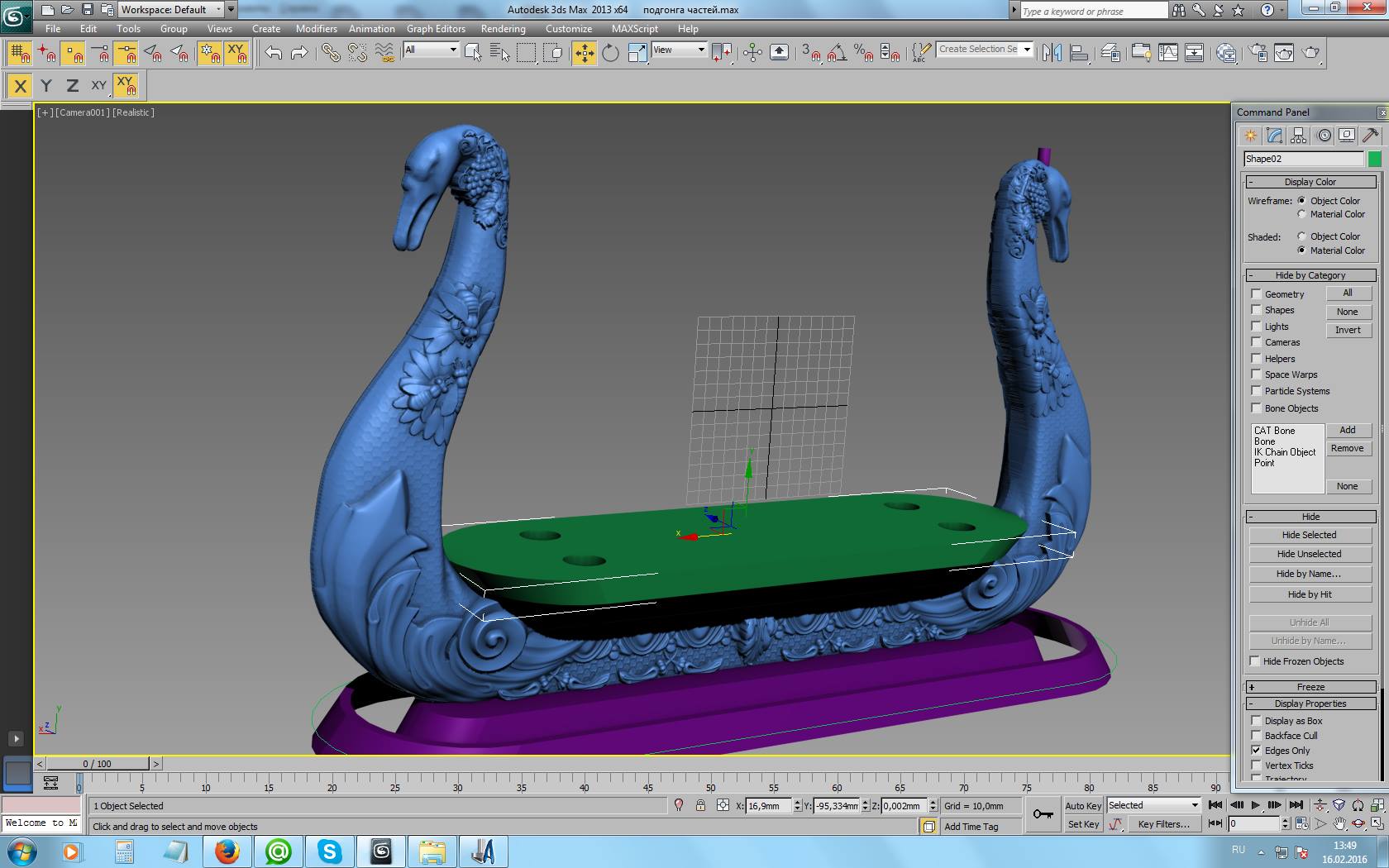
Task: Open the Select by Name list tool
Action: 500,53
